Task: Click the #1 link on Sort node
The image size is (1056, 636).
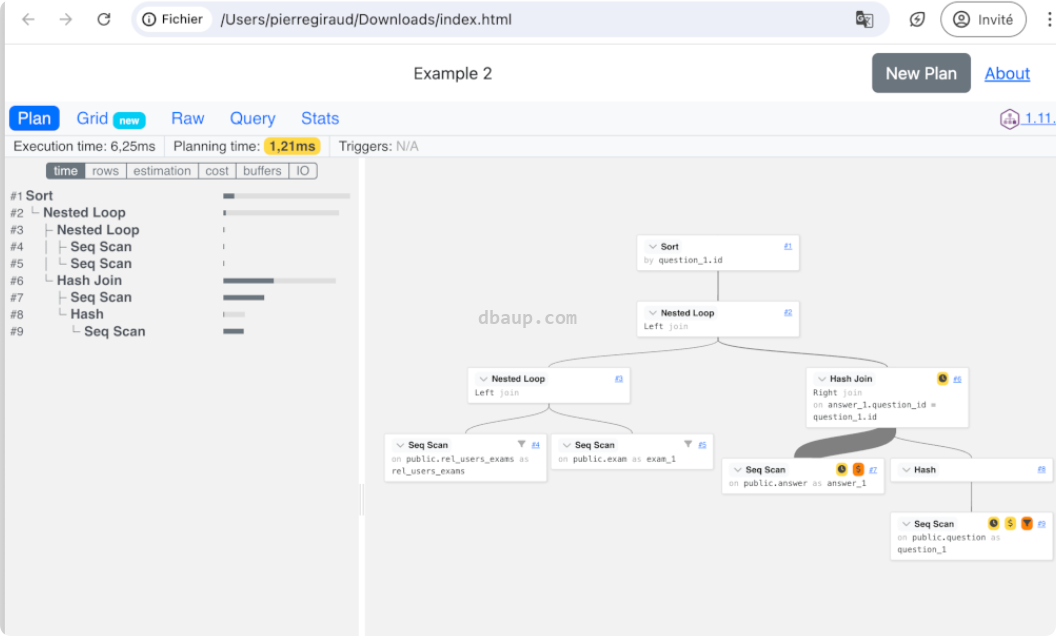Action: tap(787, 246)
